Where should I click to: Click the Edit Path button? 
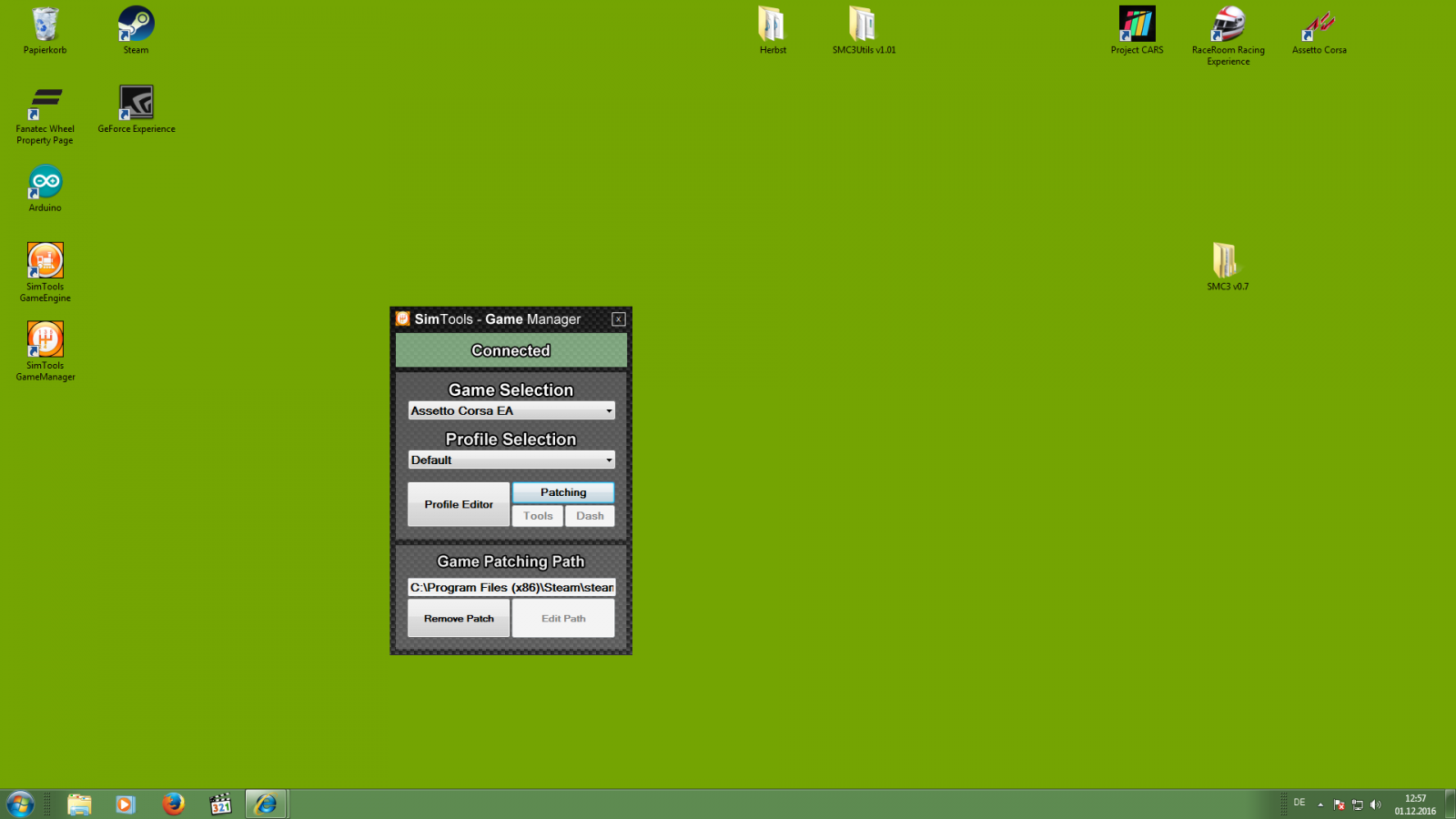[x=563, y=619]
